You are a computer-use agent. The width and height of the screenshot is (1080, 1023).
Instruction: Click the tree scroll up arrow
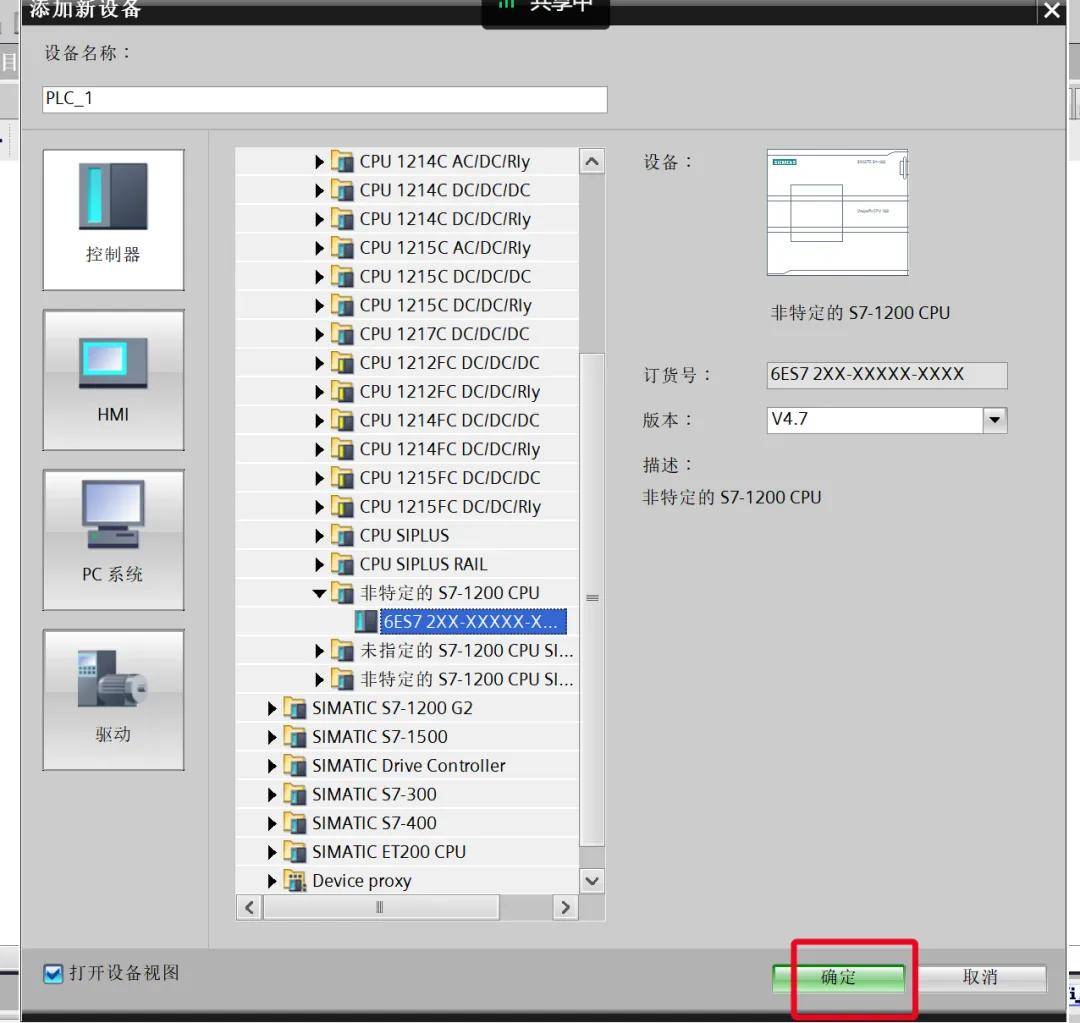point(592,162)
